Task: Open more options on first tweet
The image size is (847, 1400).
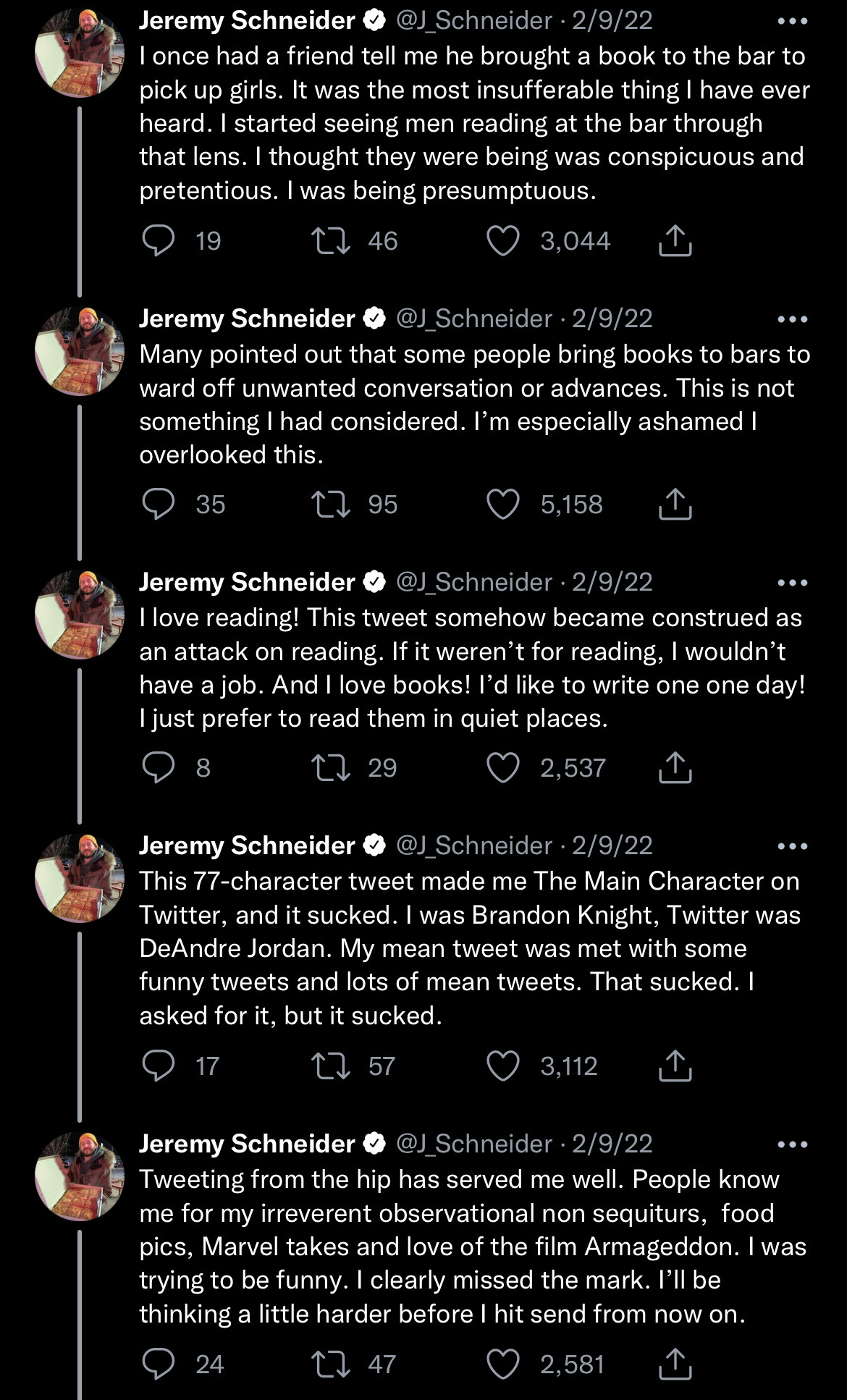Action: point(792,21)
